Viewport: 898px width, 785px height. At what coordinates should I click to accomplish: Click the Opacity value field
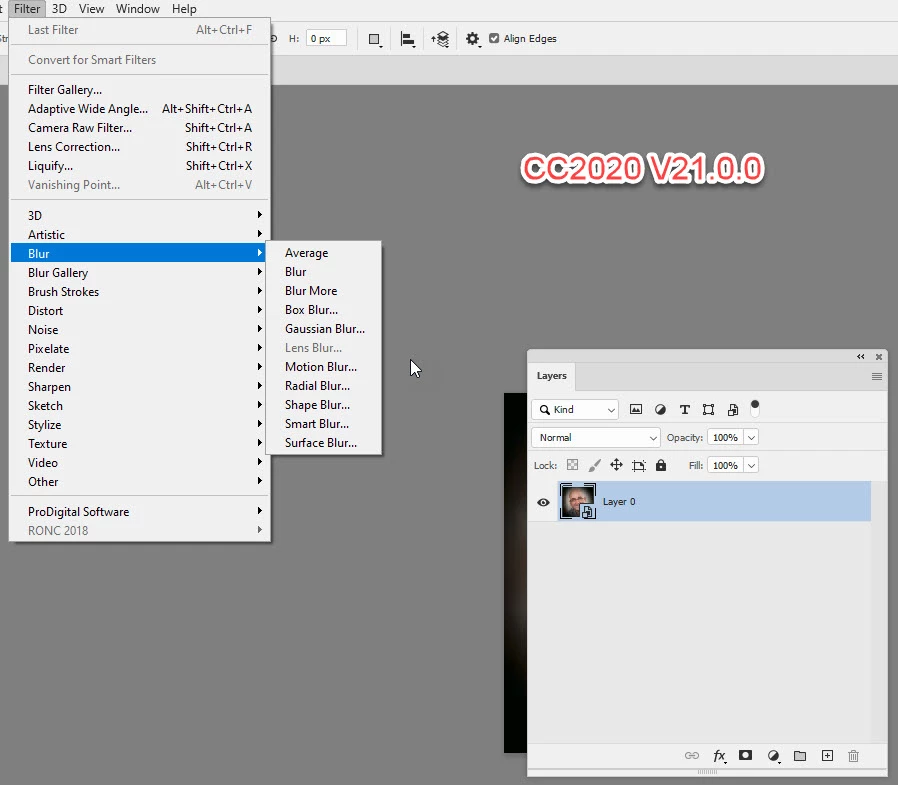725,437
